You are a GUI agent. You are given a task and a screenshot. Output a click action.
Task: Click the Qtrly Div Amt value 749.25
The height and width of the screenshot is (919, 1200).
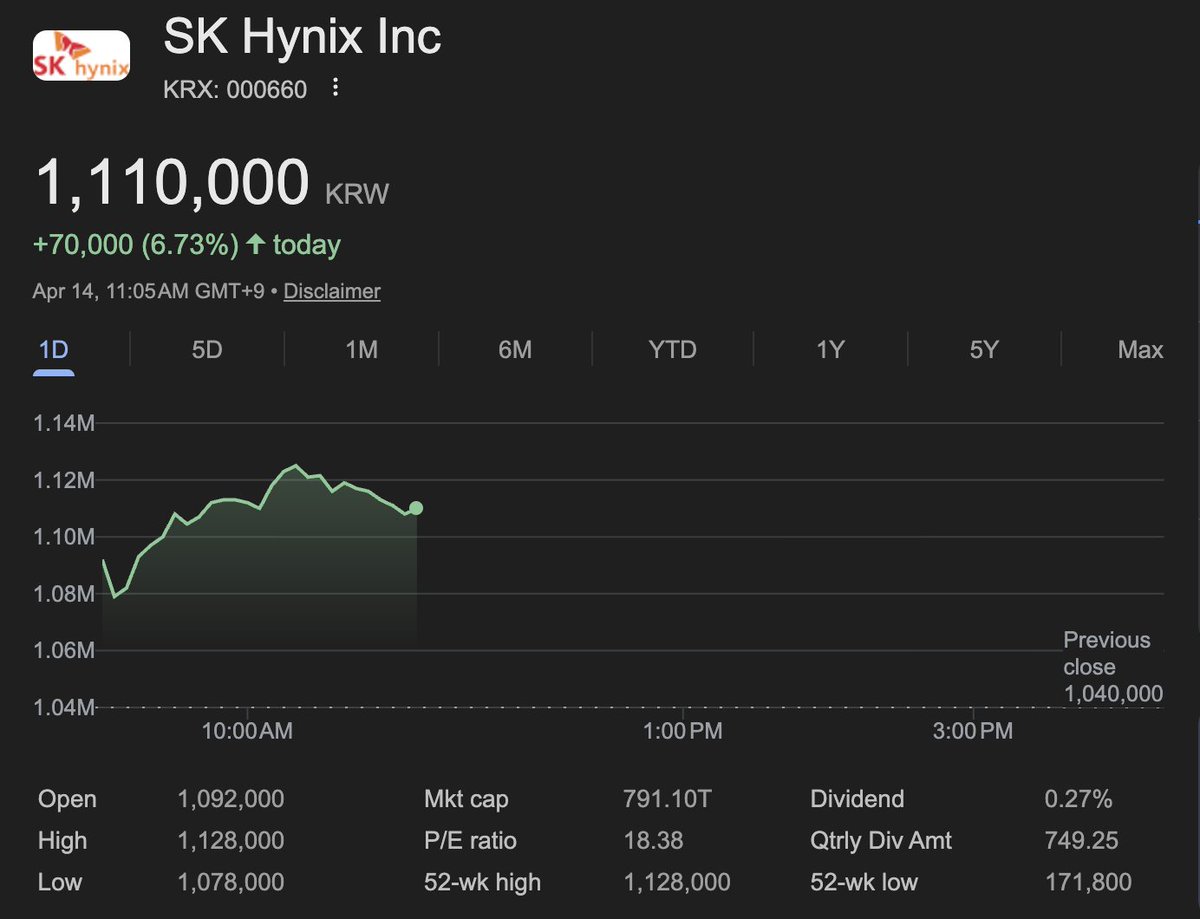[1081, 841]
